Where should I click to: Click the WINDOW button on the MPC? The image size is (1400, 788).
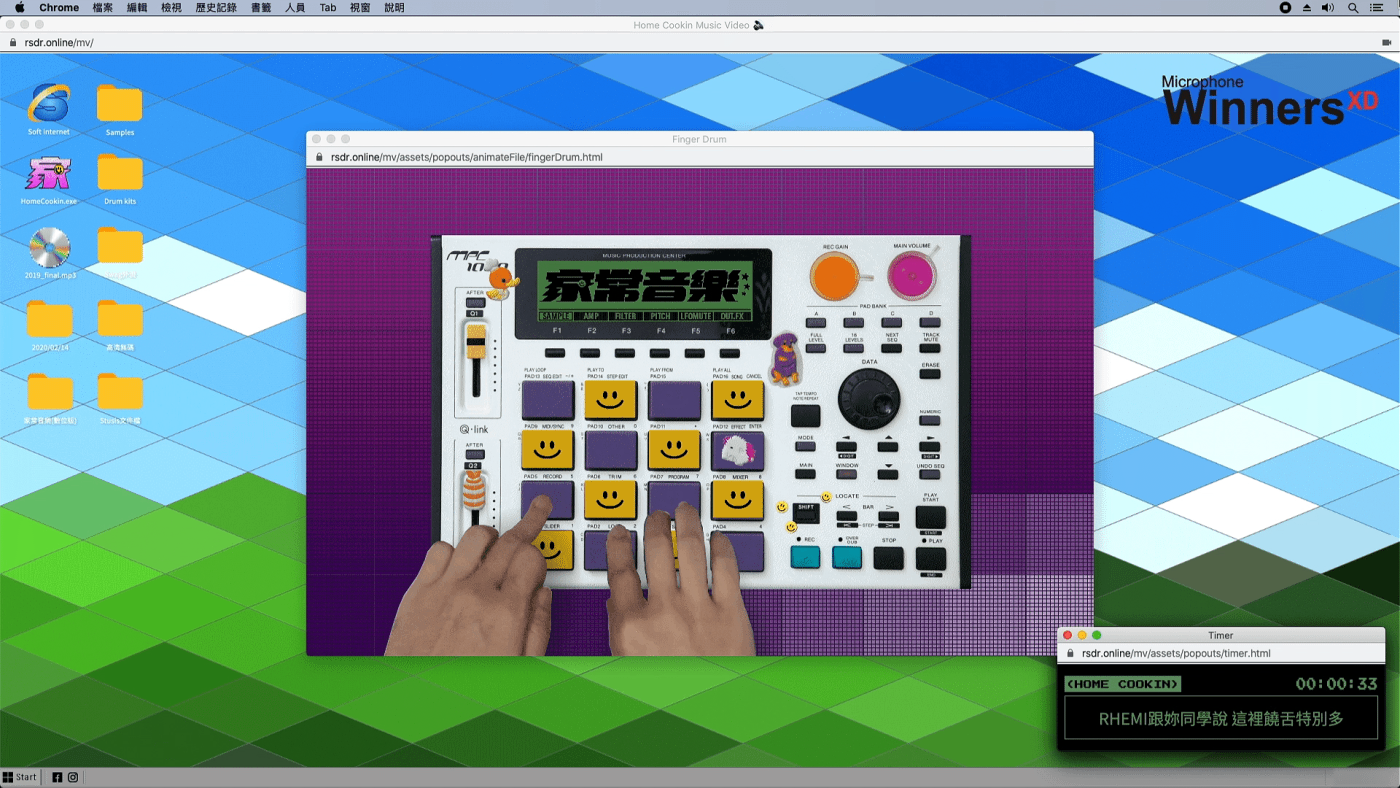pos(847,474)
